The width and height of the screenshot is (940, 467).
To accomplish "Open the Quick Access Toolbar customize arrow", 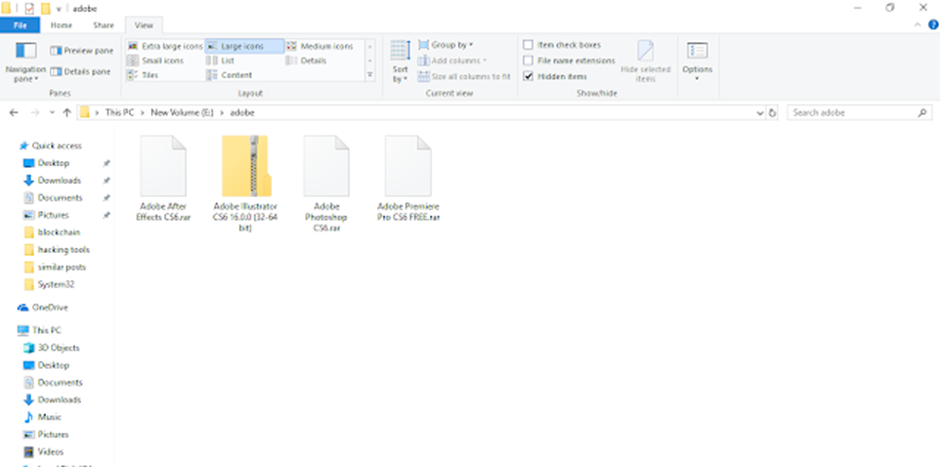I will point(59,9).
